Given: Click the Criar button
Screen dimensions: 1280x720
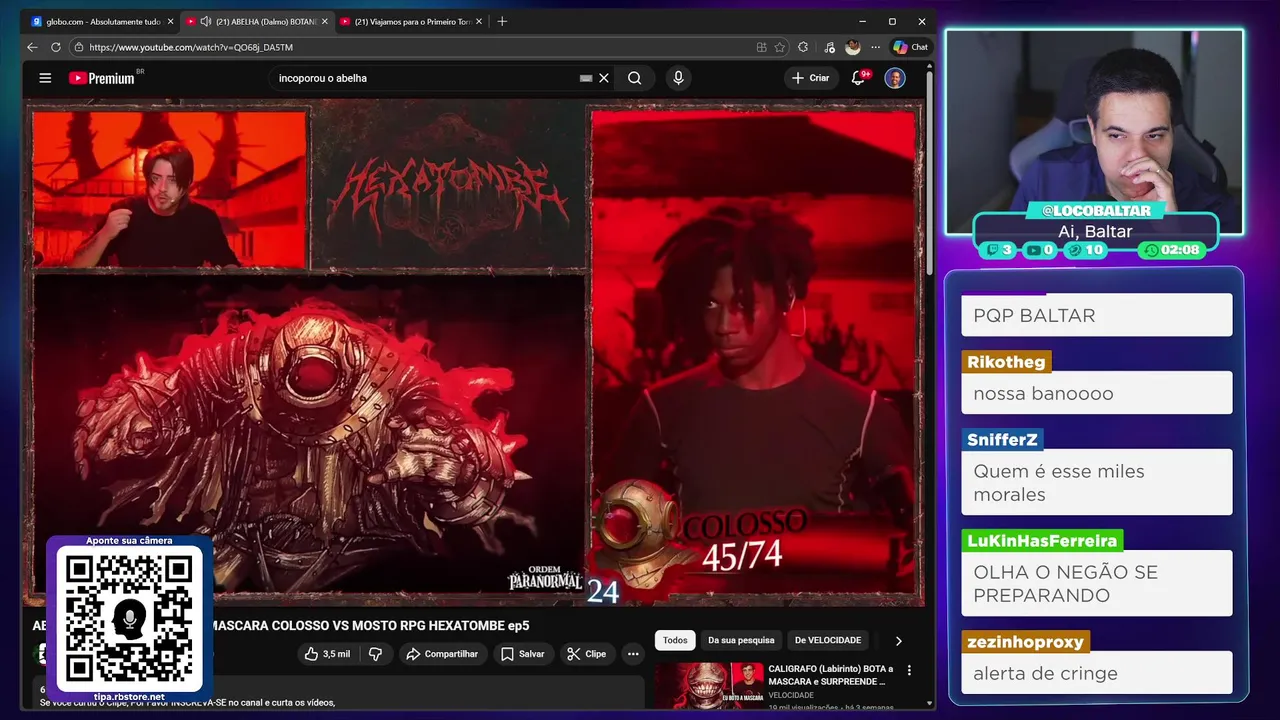Looking at the screenshot, I should [811, 78].
